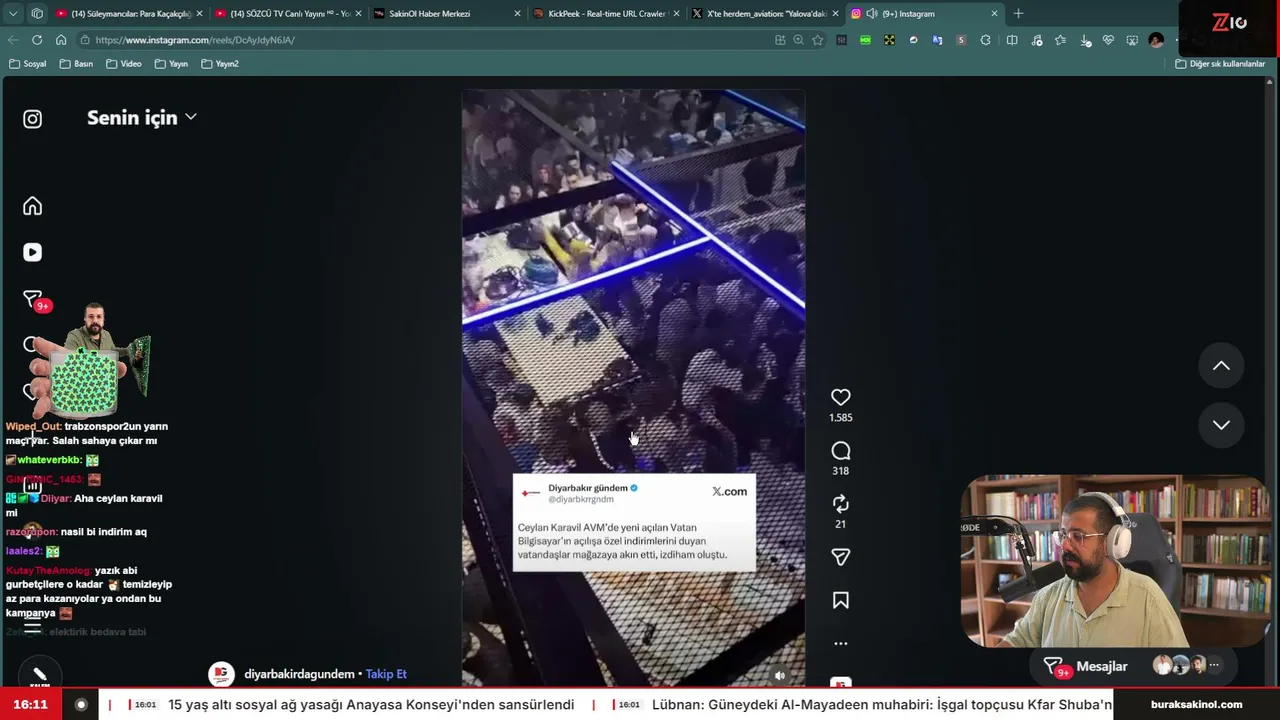
Task: Switch to the SakinOl Haber Merkezi tab
Action: coord(447,14)
